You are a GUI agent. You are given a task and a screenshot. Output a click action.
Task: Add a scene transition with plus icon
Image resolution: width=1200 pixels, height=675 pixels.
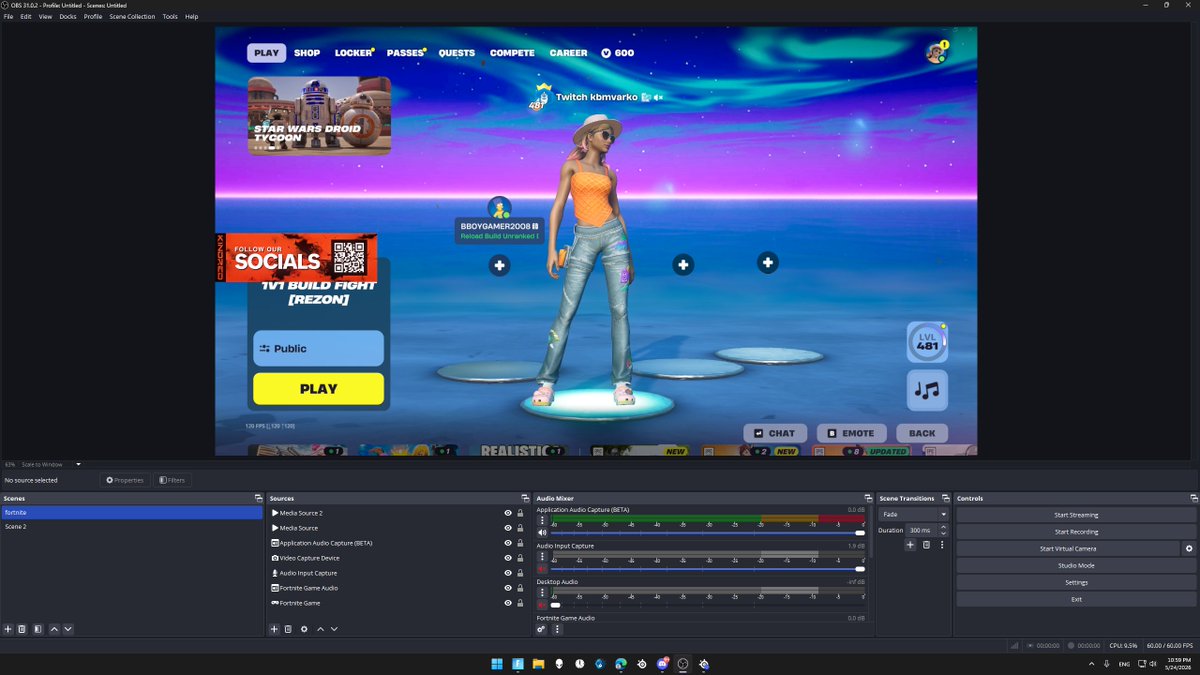910,545
